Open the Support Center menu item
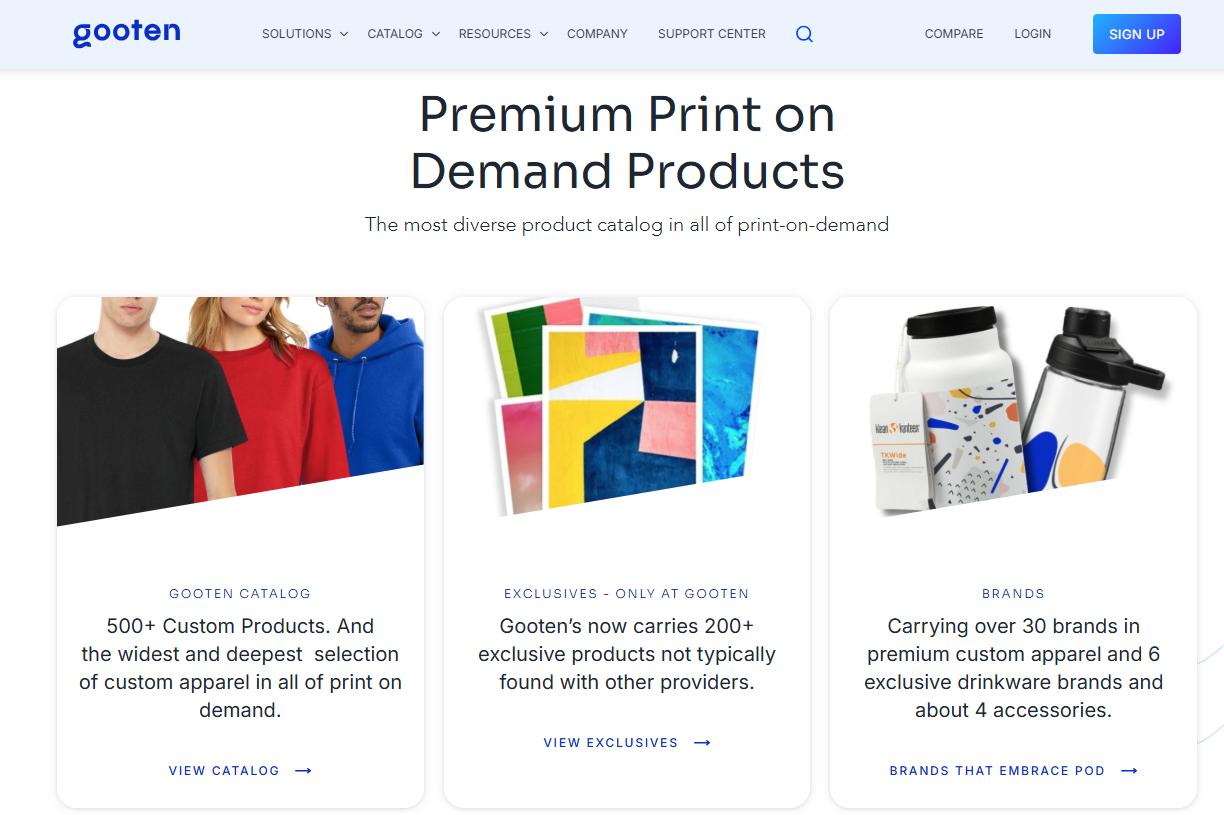 (712, 34)
